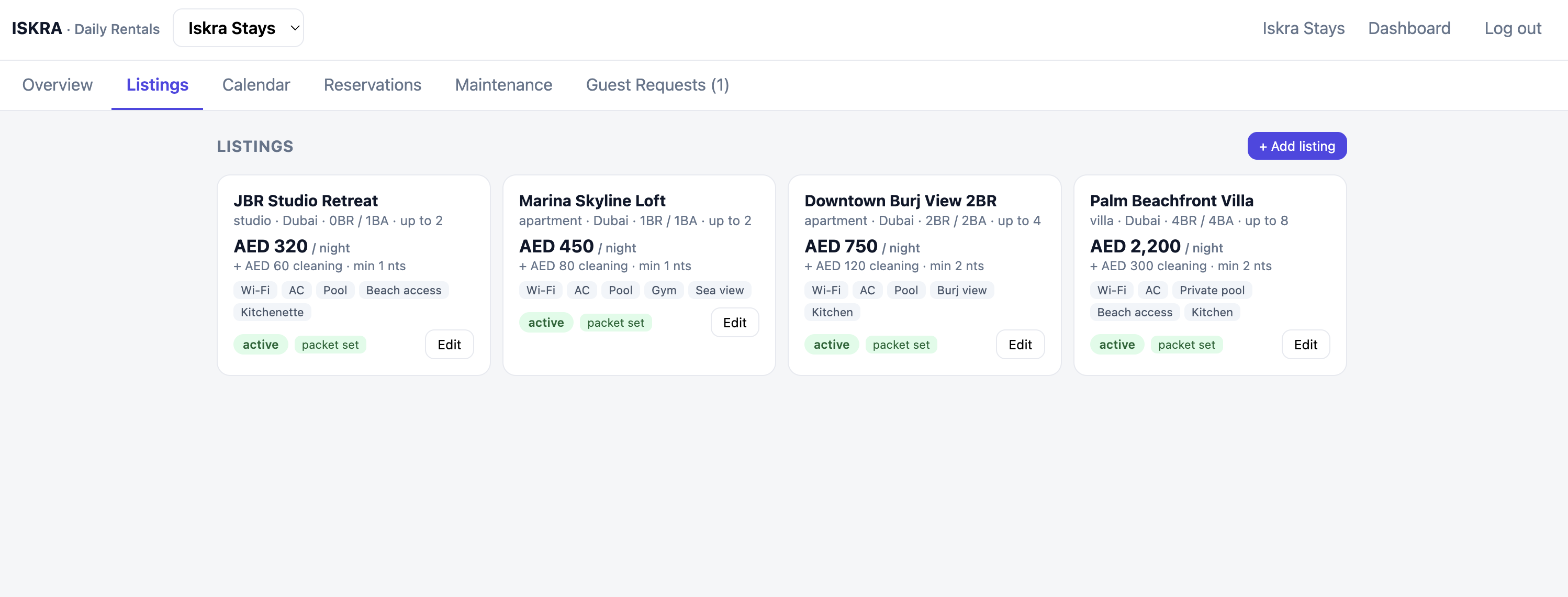1568x597 pixels.
Task: Open the Iskra Stays header link
Action: click(1303, 28)
